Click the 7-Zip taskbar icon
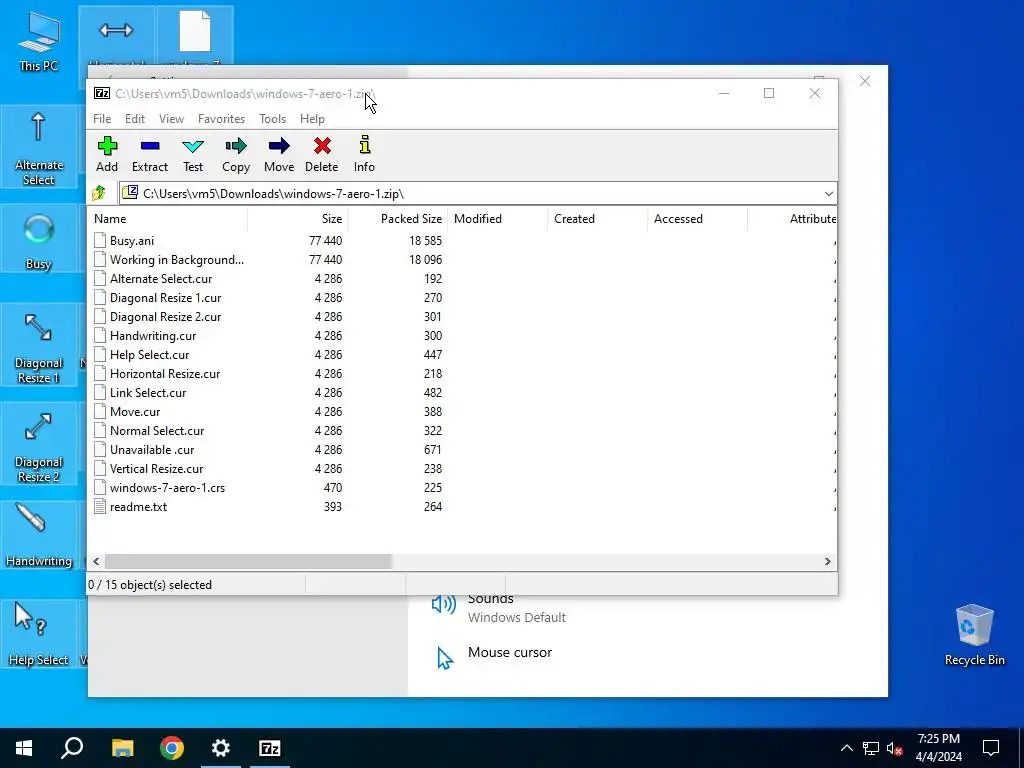The image size is (1024, 768). (x=270, y=748)
